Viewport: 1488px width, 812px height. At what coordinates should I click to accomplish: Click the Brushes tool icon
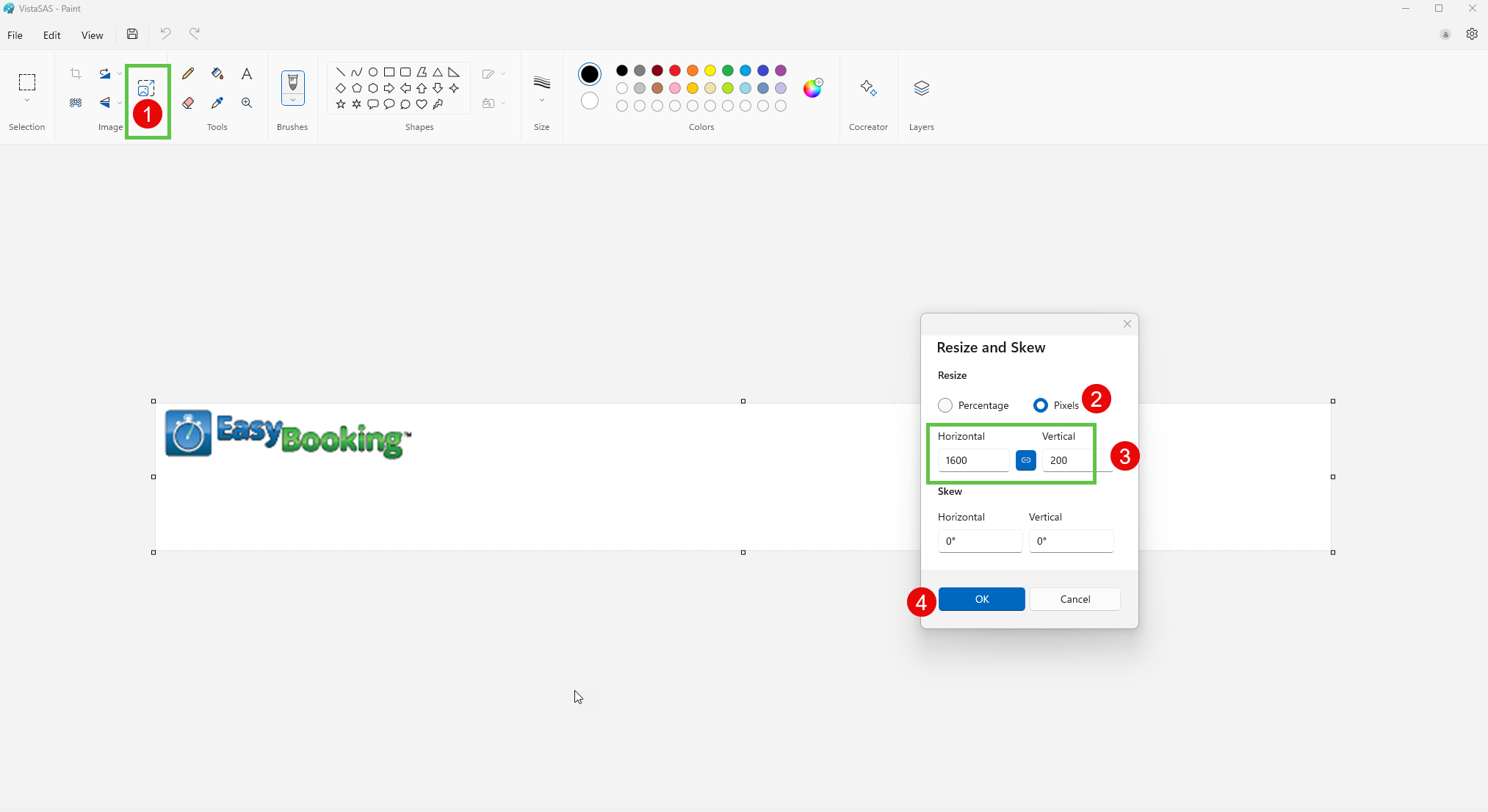(x=293, y=82)
